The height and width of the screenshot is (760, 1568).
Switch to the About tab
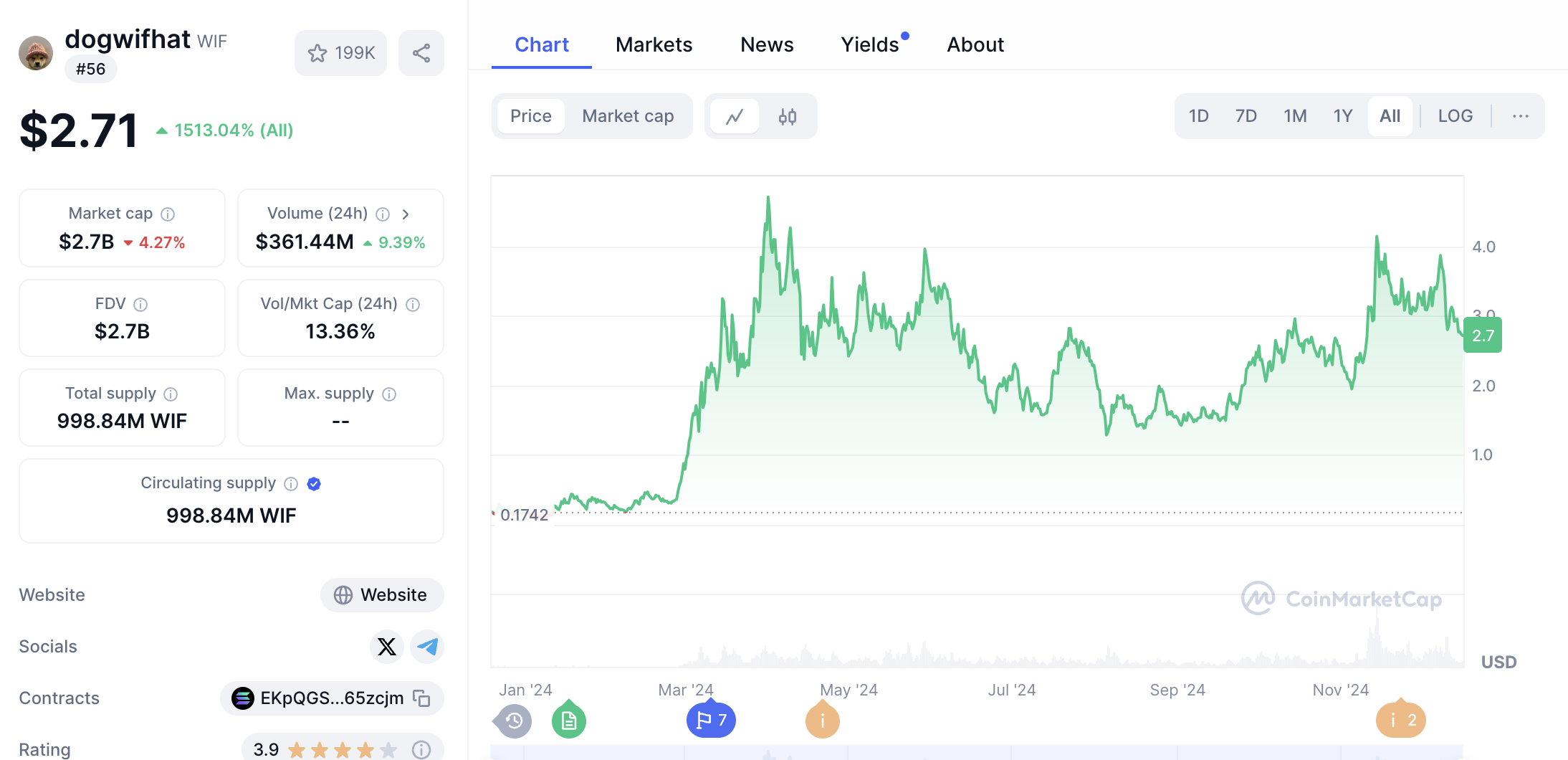(x=975, y=44)
